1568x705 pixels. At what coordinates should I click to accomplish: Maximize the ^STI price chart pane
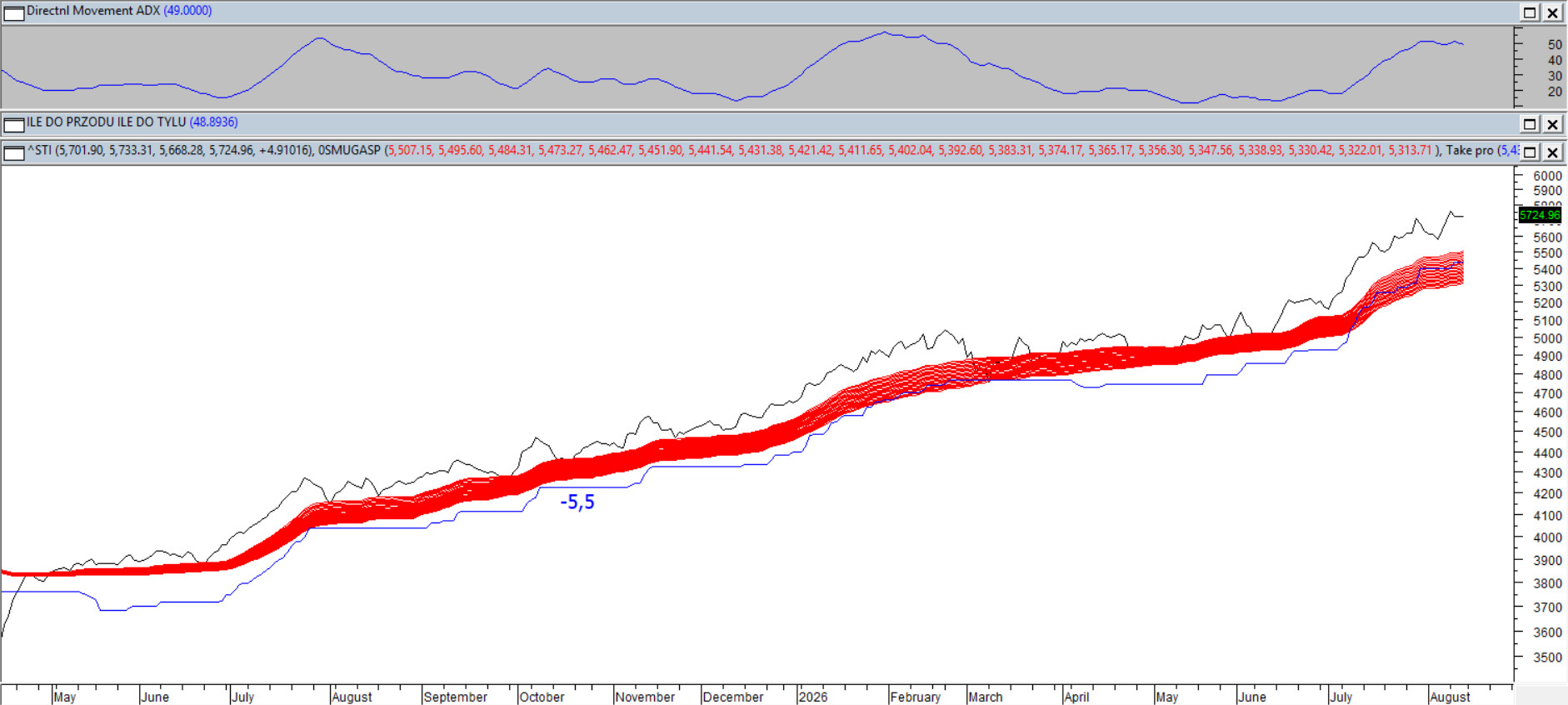point(1530,152)
